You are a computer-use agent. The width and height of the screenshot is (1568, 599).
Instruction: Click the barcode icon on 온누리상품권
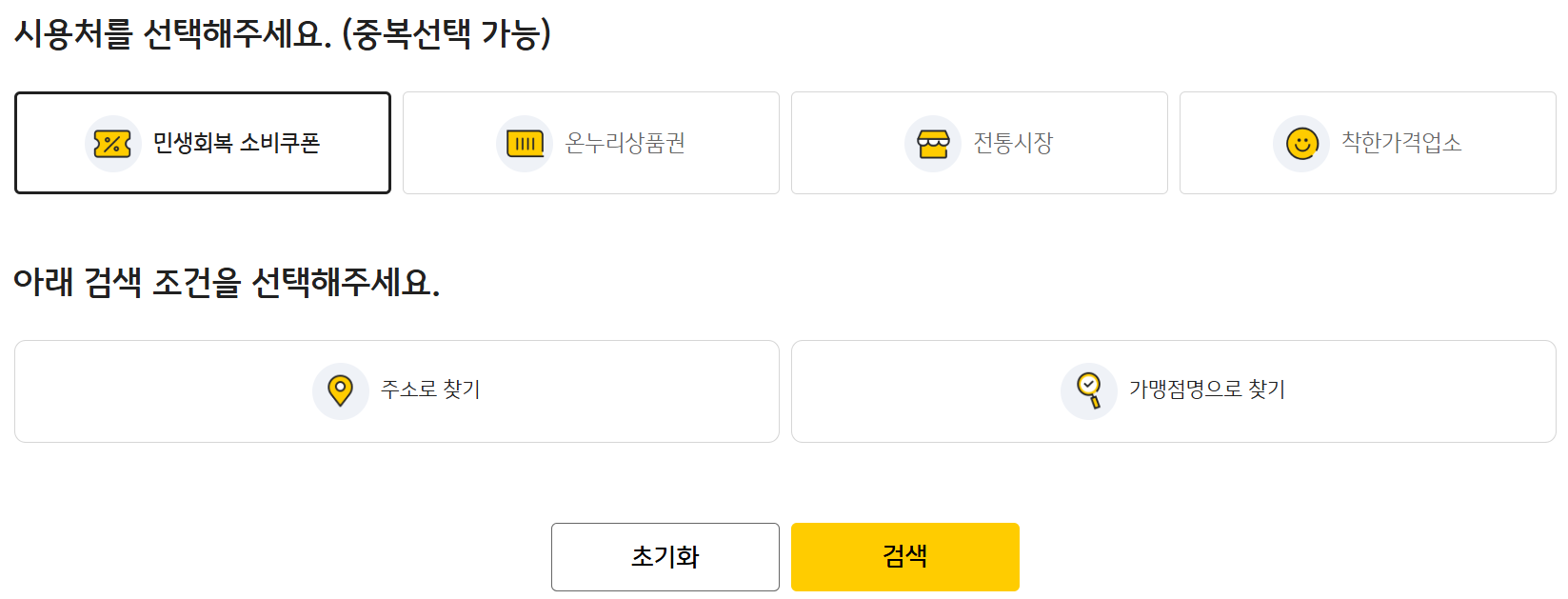point(525,143)
